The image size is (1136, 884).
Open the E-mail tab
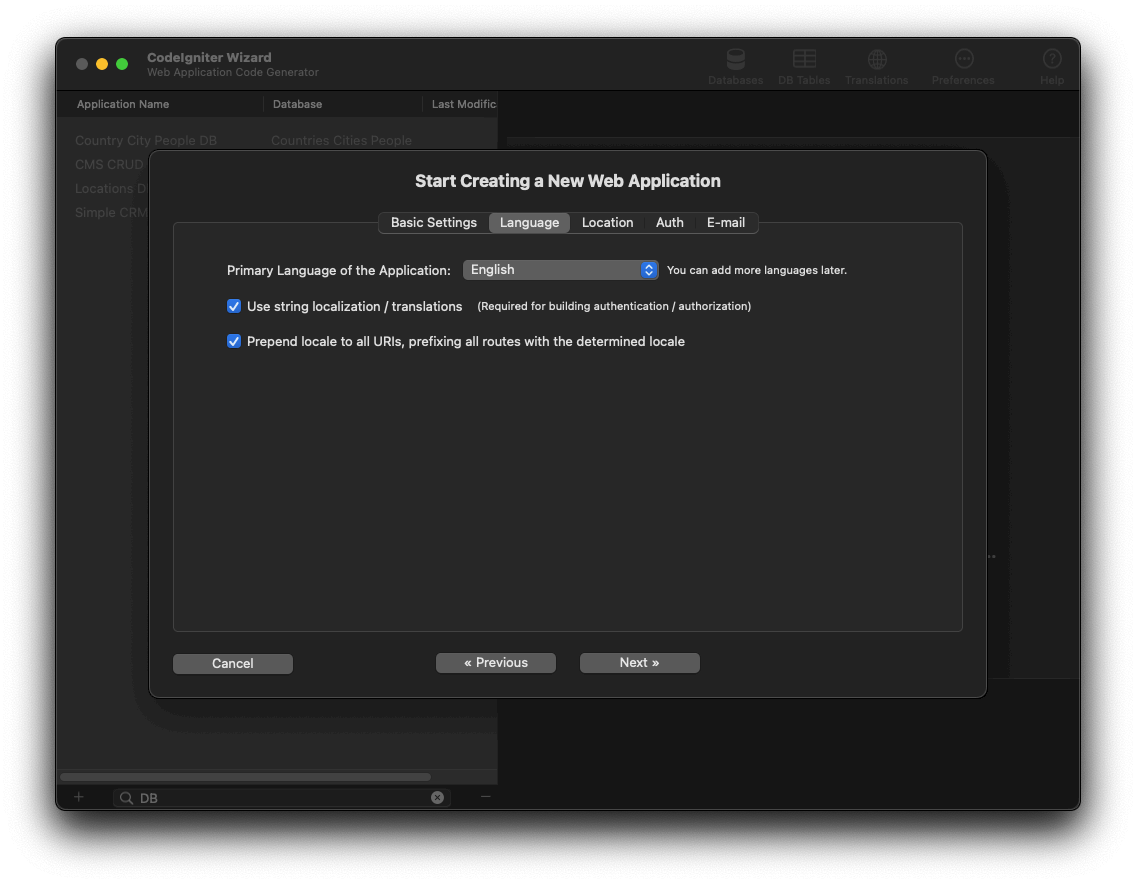tap(725, 223)
